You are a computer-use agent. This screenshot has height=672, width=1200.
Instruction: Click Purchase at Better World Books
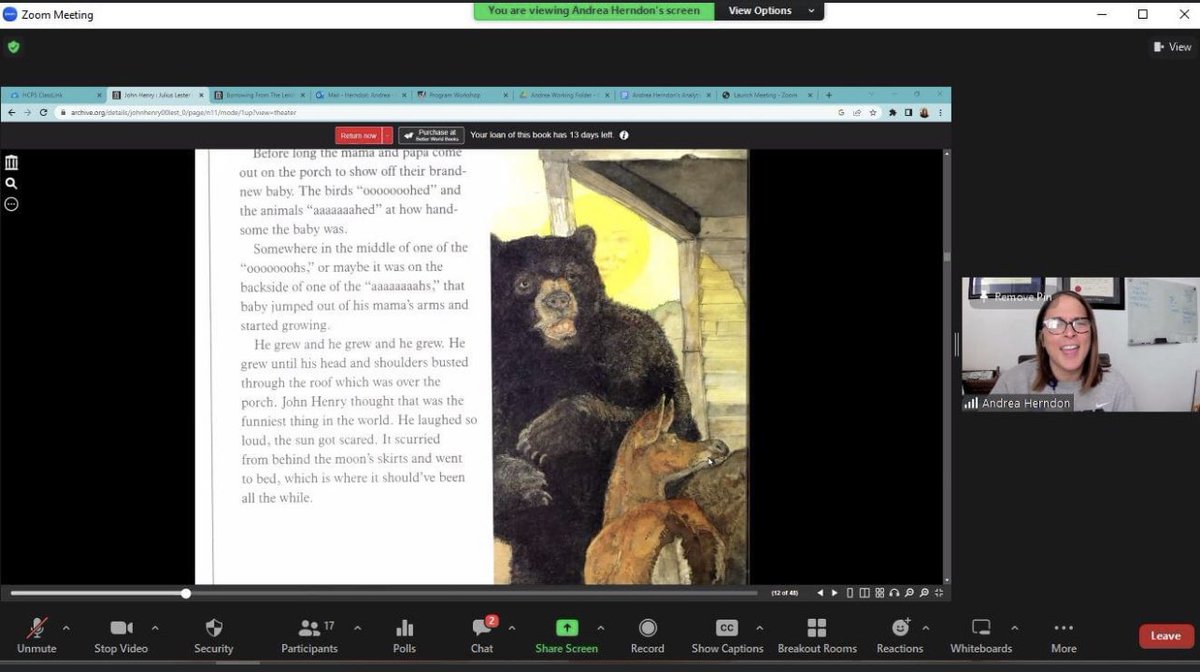tap(431, 135)
